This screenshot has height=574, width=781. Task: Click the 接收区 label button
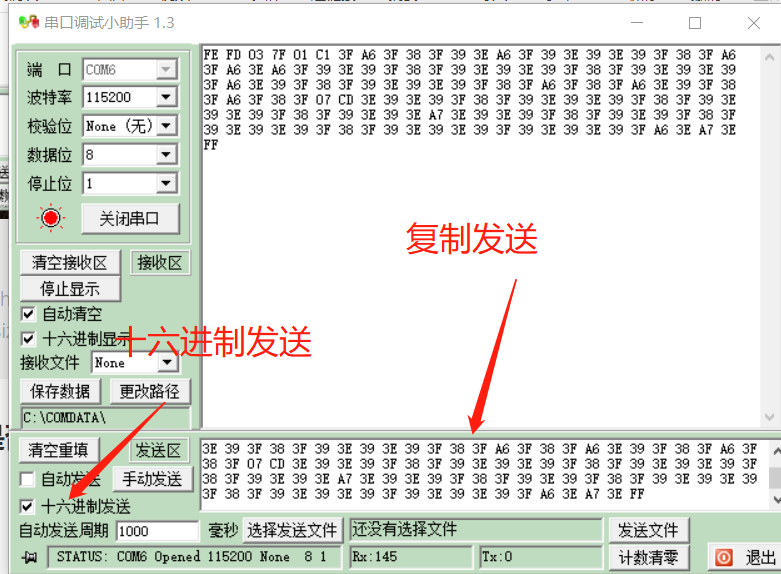160,263
